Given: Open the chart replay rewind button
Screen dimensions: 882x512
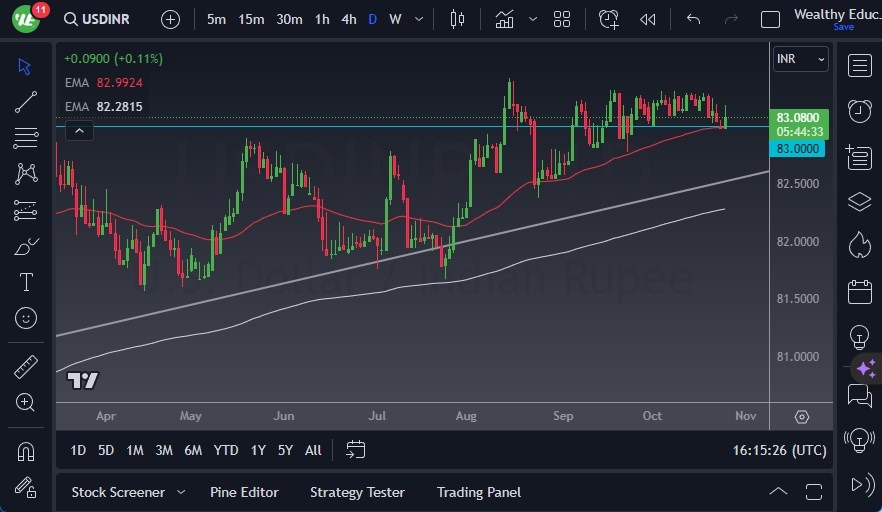Looking at the screenshot, I should click(648, 19).
